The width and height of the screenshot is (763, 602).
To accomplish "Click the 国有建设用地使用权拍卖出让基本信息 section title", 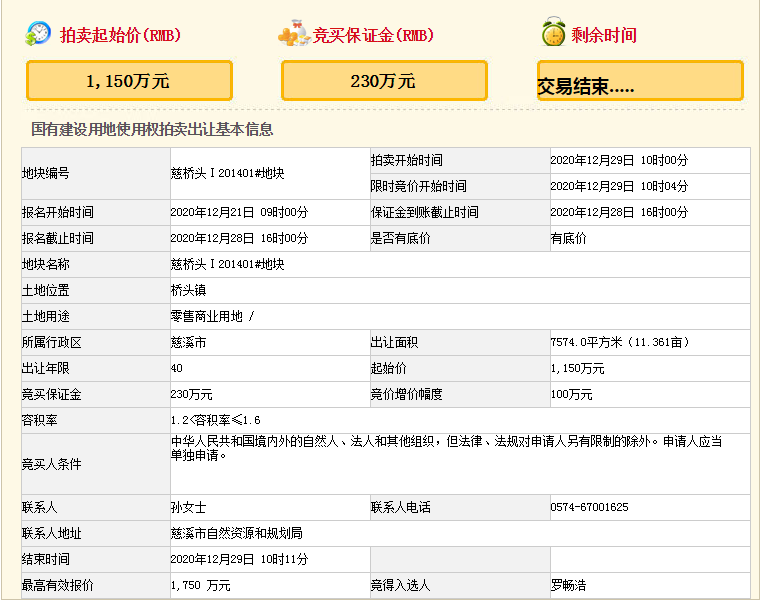I will point(152,129).
